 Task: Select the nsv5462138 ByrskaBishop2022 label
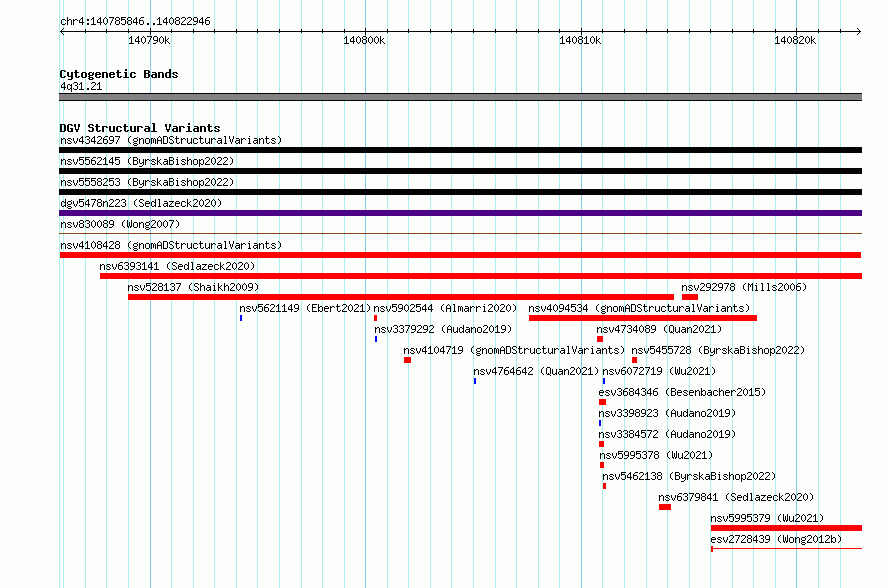pos(689,476)
